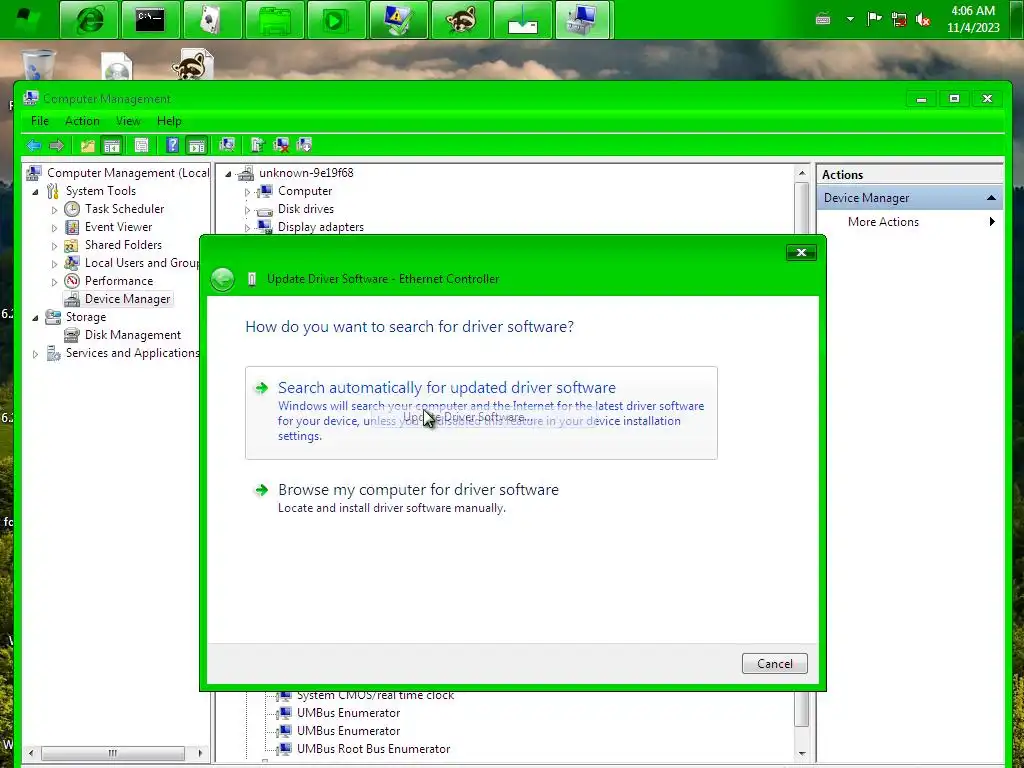
Task: Toggle the Show/Hide Action Pane toolbar icon
Action: tap(197, 145)
